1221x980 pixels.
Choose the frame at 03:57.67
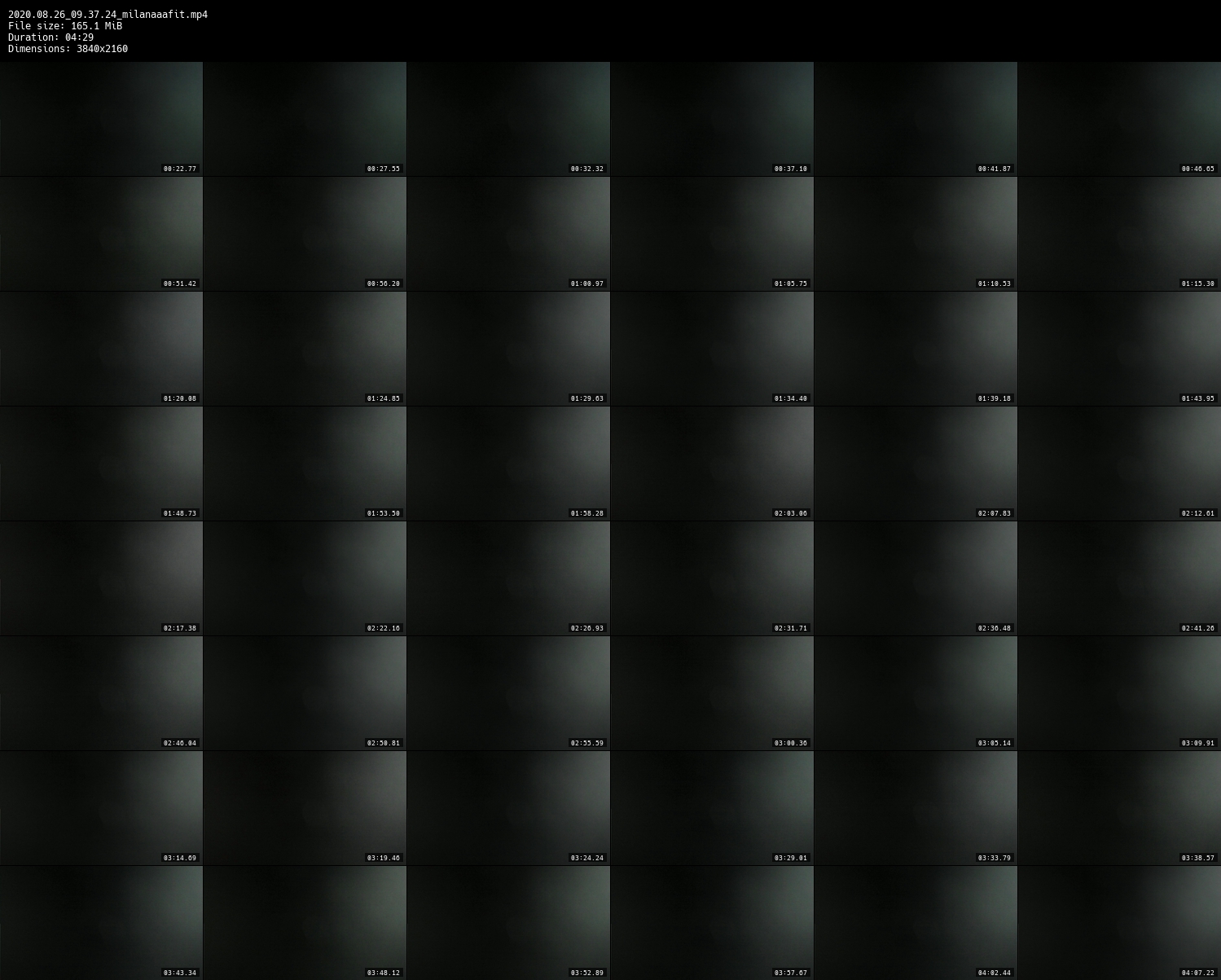coord(712,923)
